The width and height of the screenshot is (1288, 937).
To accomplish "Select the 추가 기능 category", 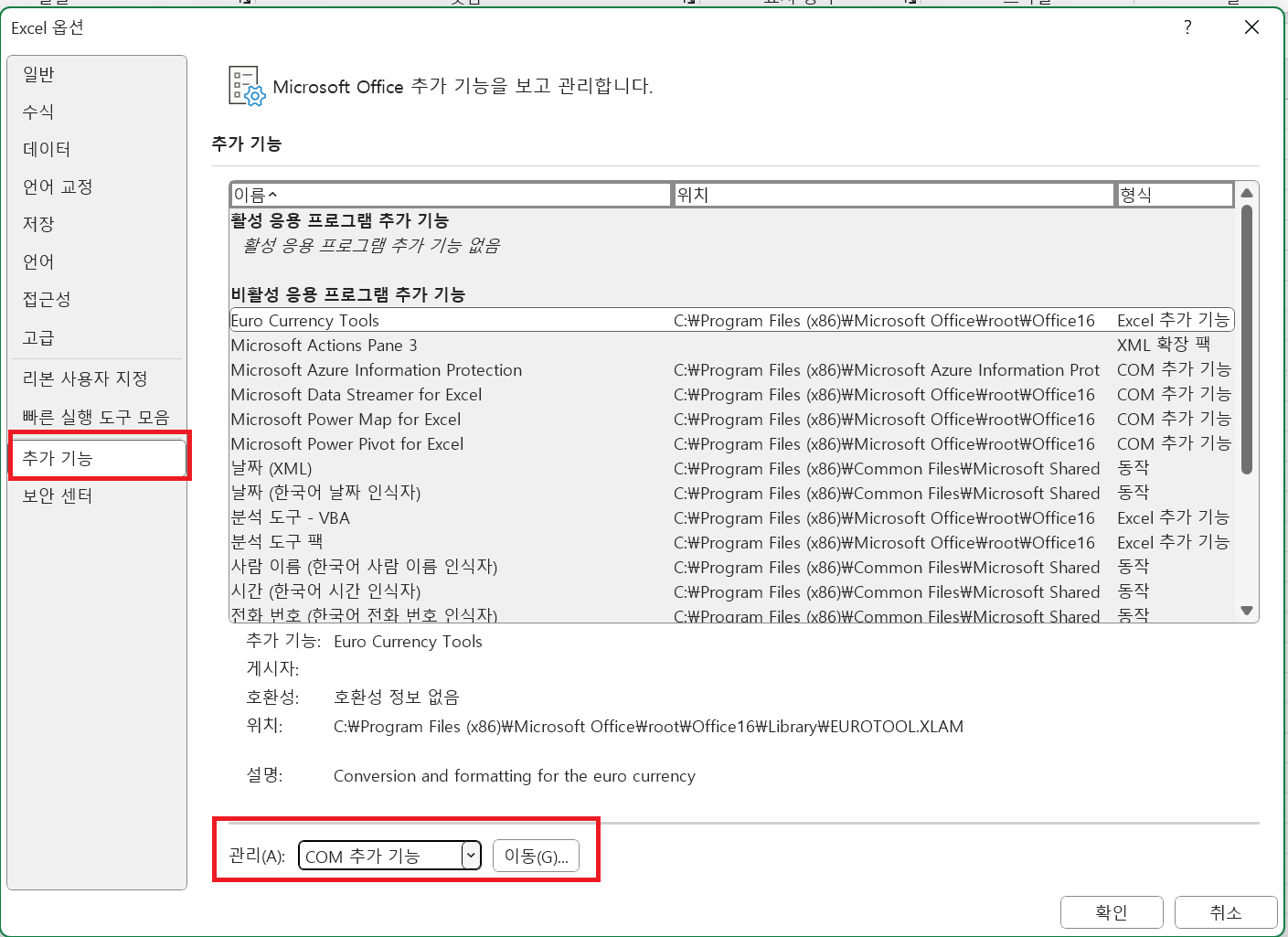I will point(98,458).
